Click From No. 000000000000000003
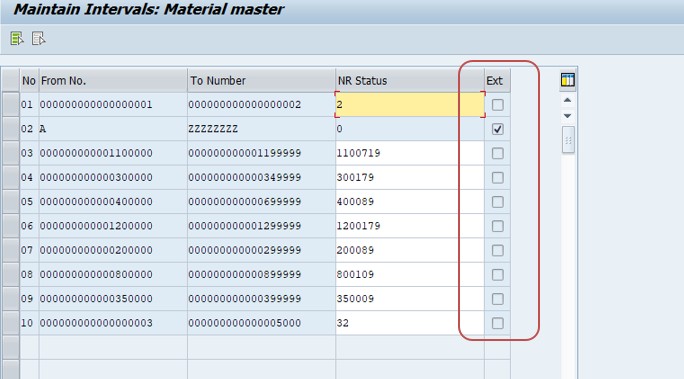Image resolution: width=684 pixels, height=379 pixels. (113, 323)
